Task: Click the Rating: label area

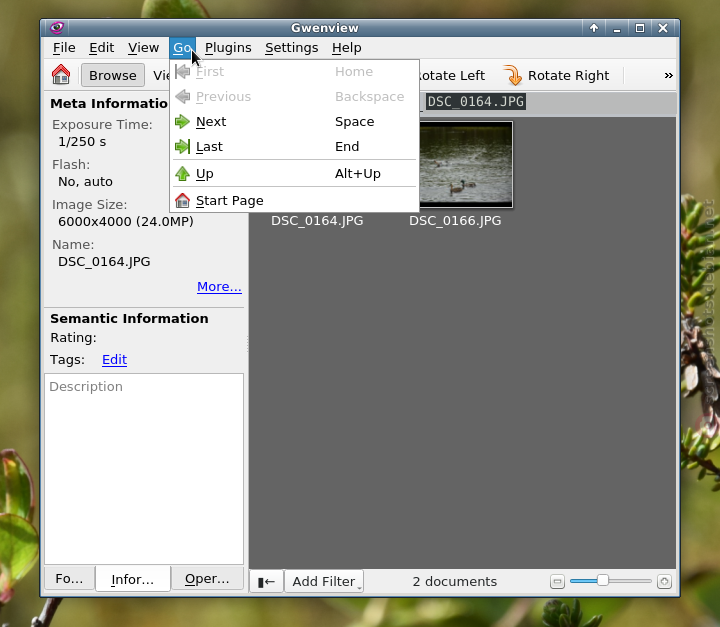Action: pyautogui.click(x=73, y=338)
